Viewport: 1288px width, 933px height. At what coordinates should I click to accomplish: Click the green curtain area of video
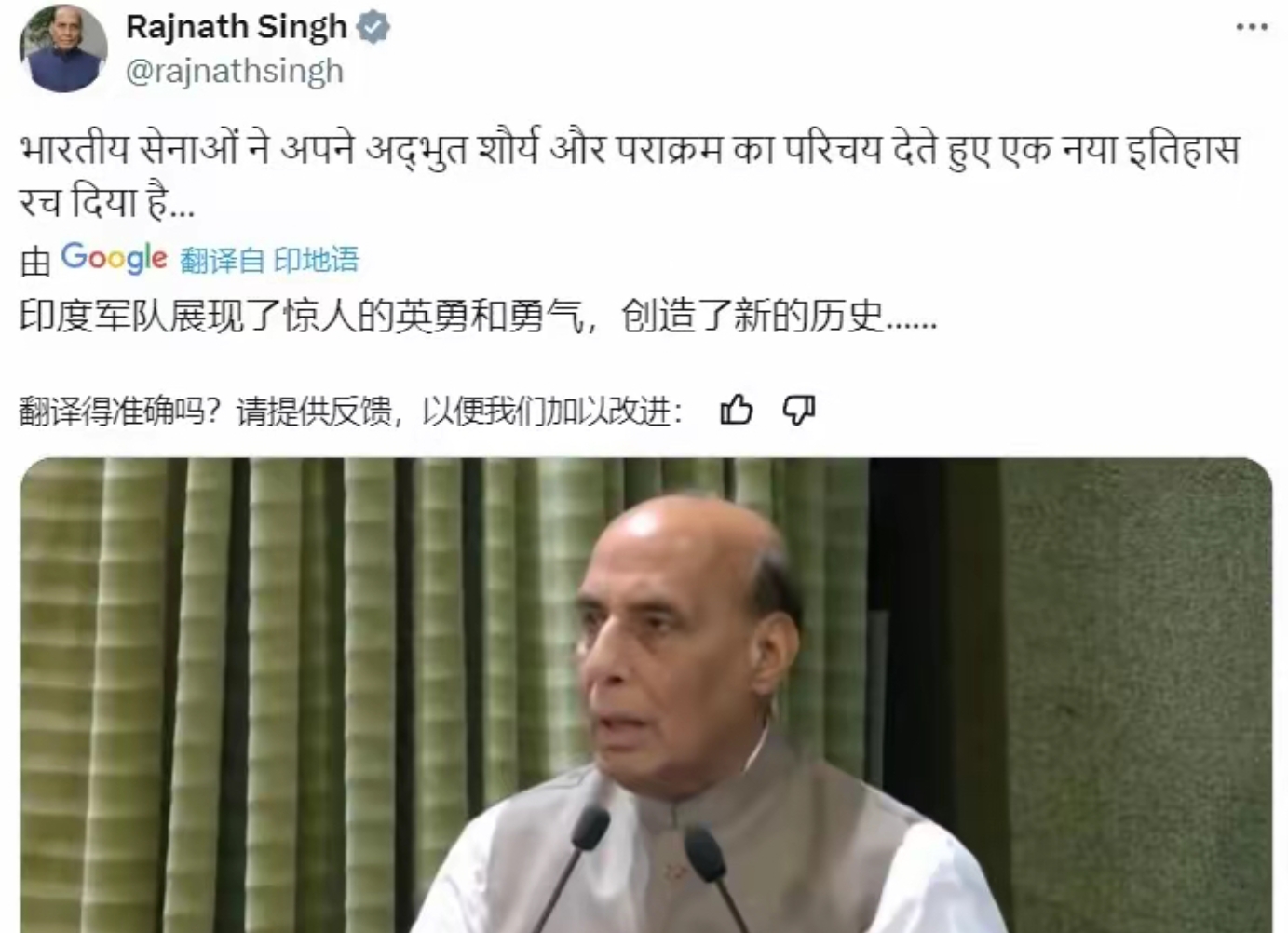pos(279,652)
